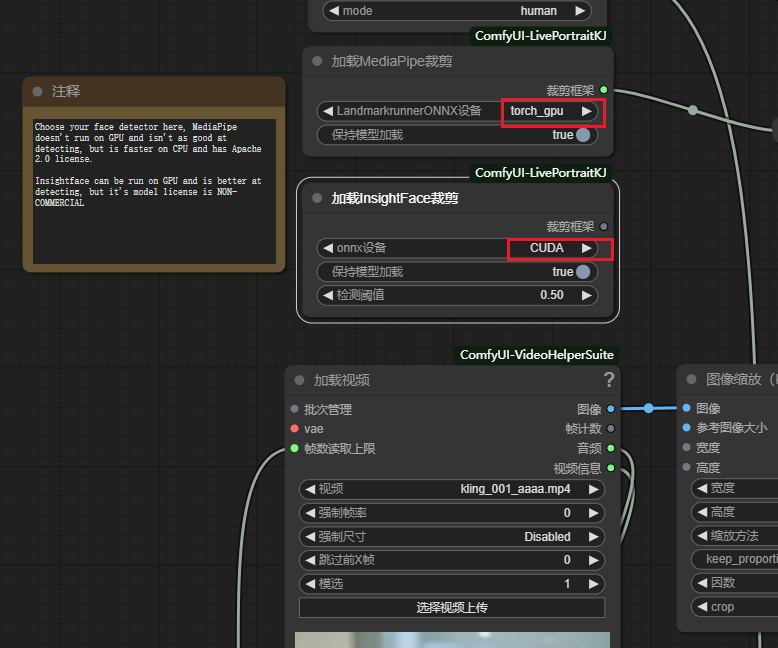Viewport: 778px width, 648px height.
Task: Open the help question mark on 加载视频
Action: (608, 380)
